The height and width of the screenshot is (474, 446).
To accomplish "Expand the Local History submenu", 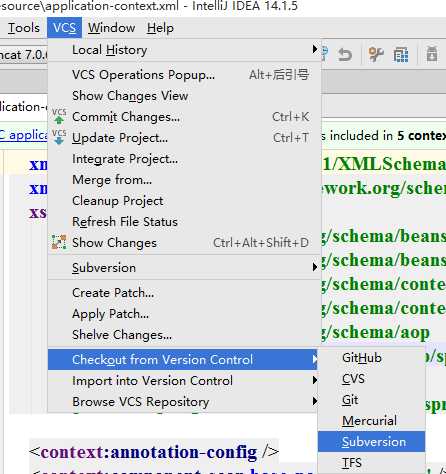I will [x=183, y=50].
